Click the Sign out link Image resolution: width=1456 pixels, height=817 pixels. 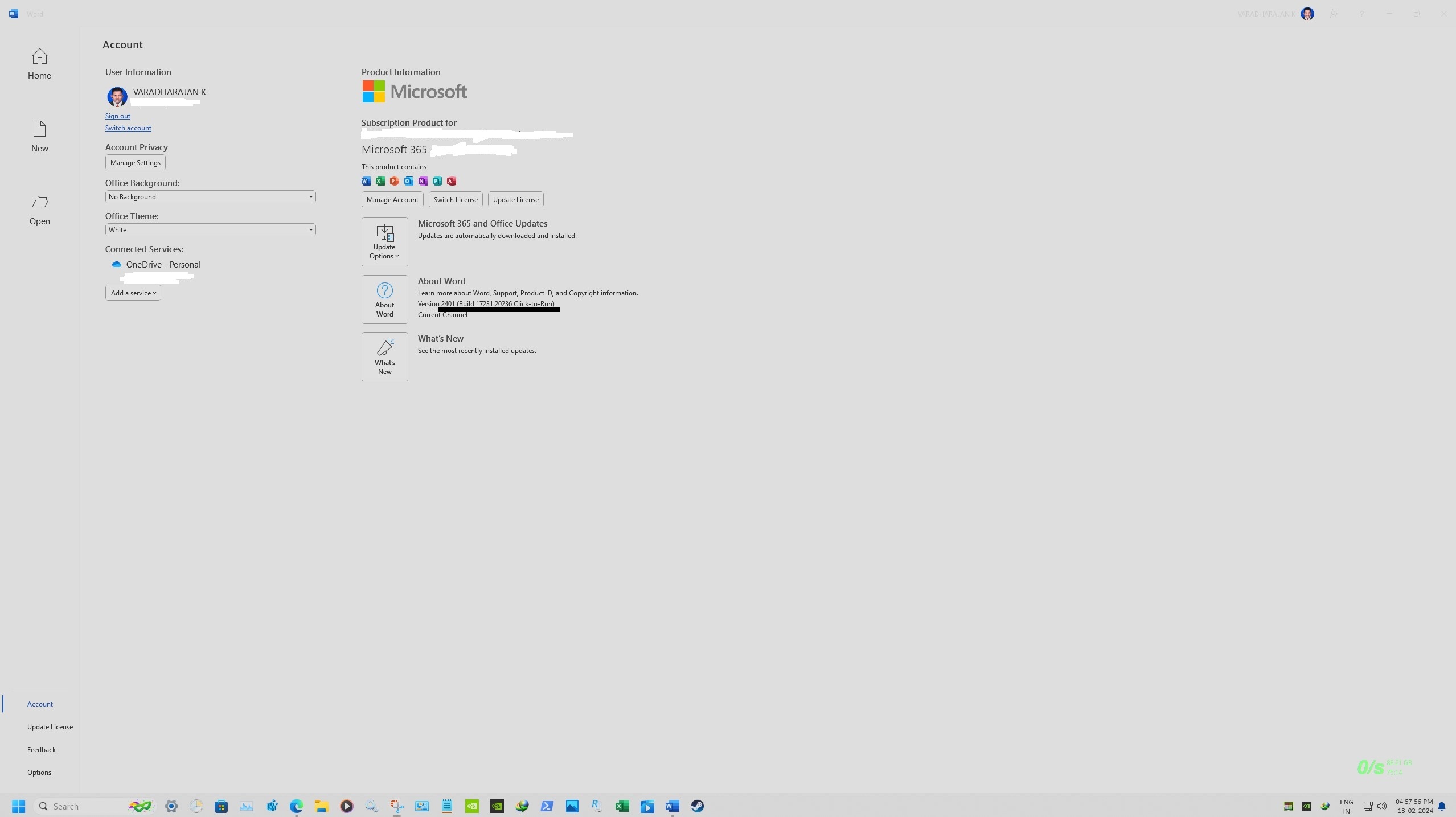[x=118, y=116]
